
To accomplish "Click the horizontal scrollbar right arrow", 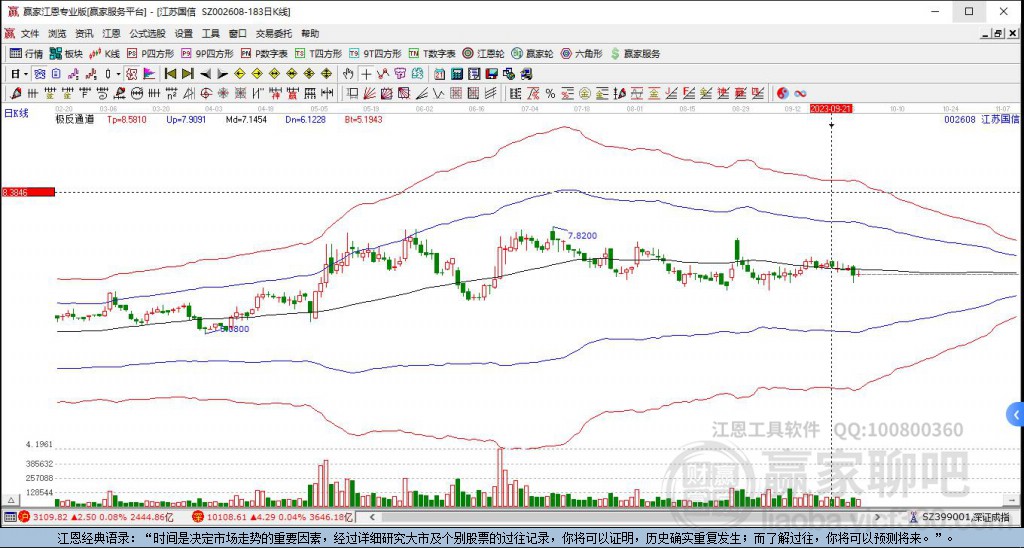I will point(877,517).
